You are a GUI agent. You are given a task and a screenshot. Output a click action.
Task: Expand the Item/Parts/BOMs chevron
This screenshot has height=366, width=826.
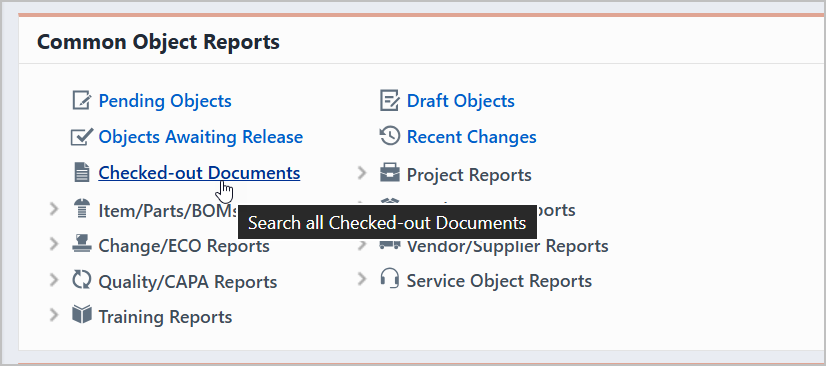pos(54,210)
